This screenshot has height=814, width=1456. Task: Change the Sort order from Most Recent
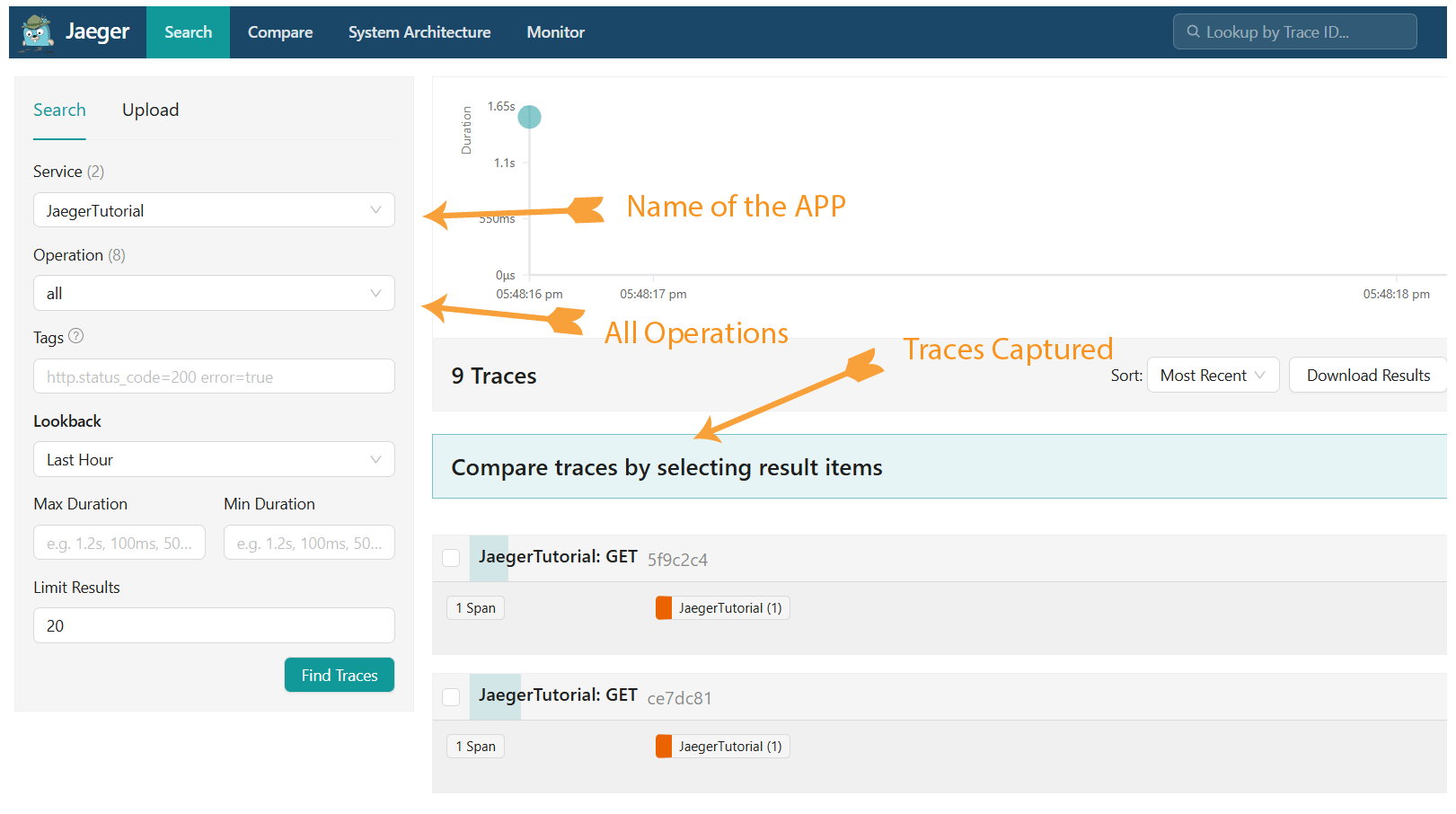coord(1212,376)
